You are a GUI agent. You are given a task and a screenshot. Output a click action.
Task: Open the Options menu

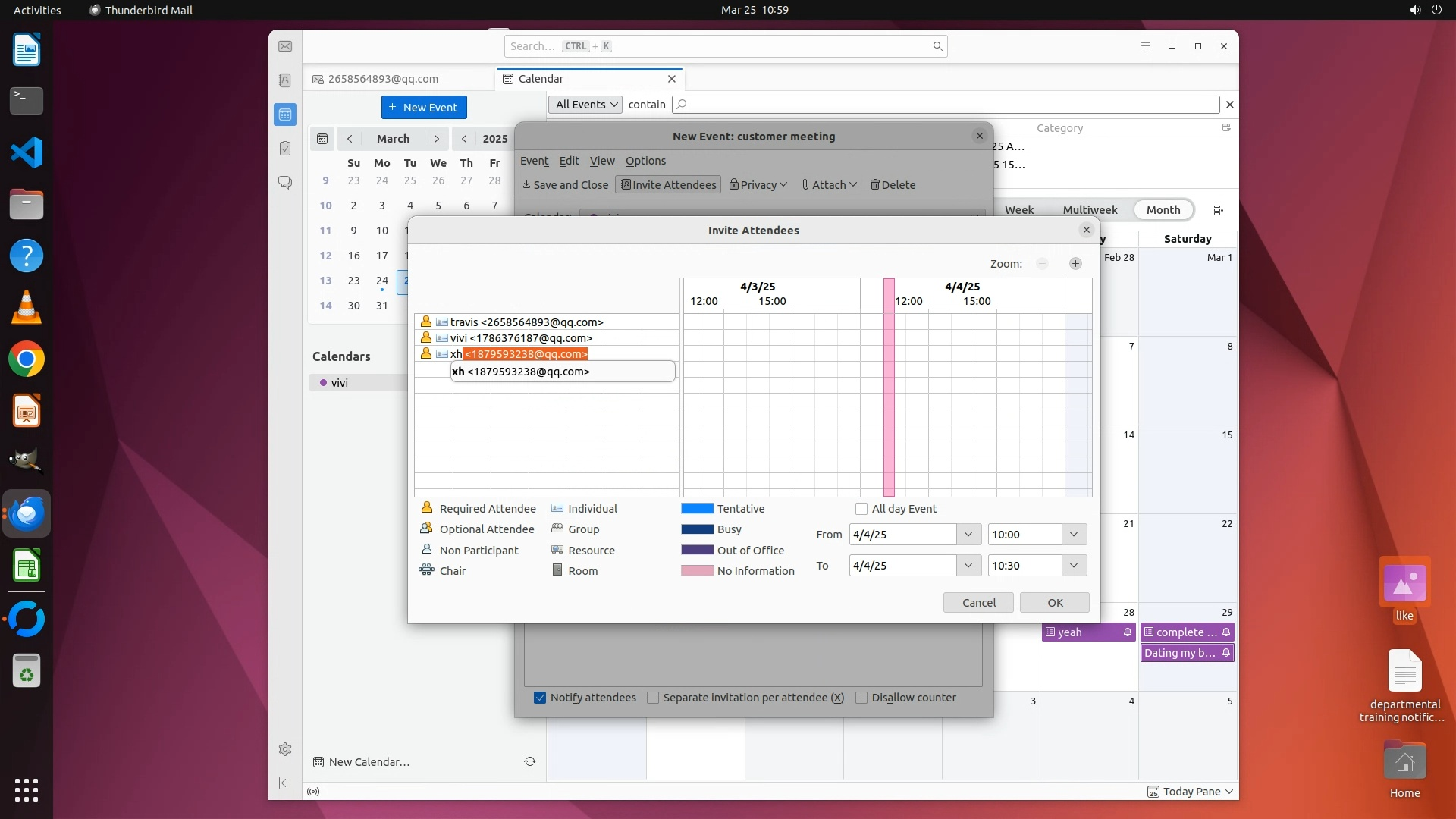click(x=645, y=161)
